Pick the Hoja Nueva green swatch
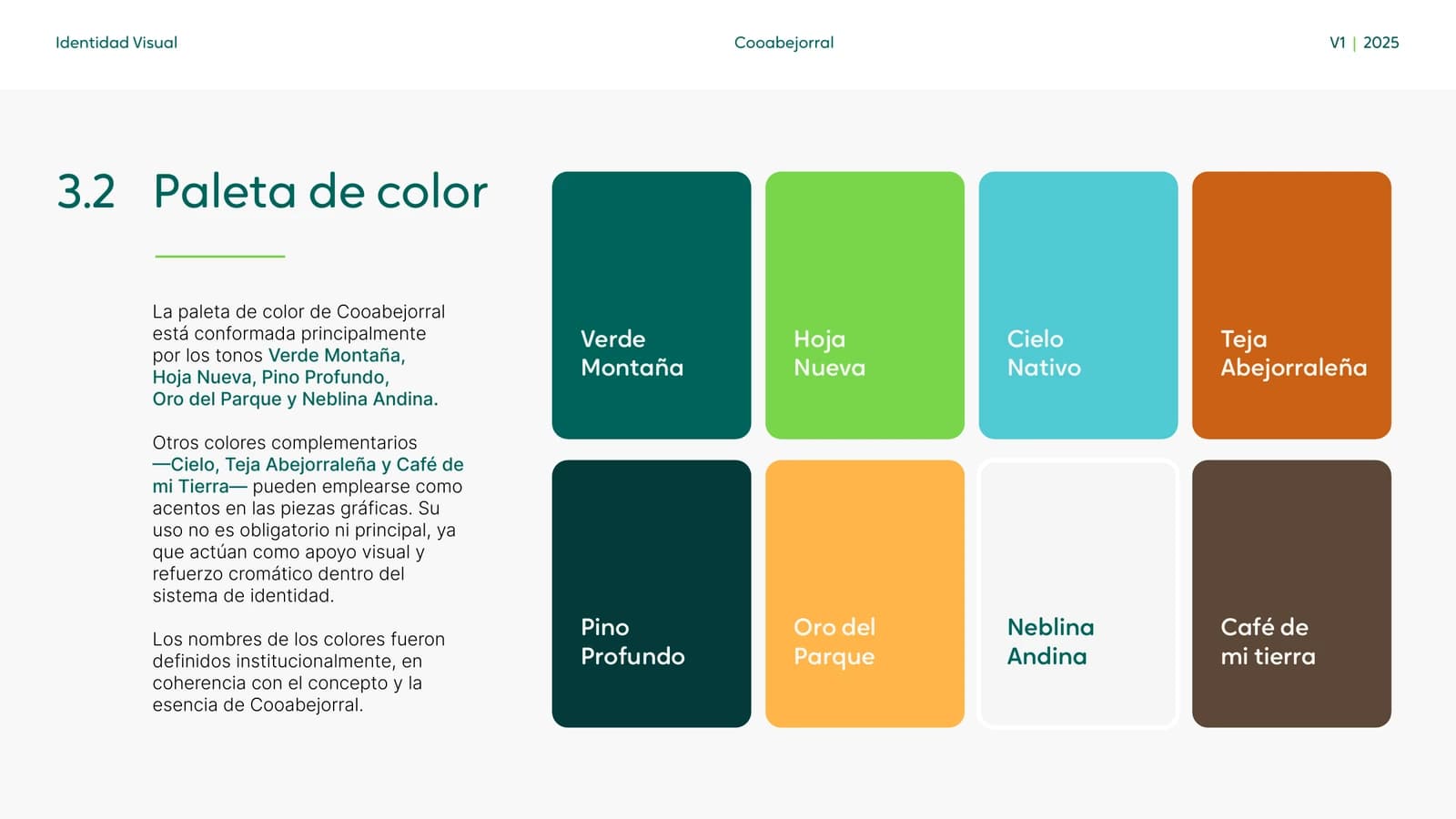This screenshot has height=819, width=1456. (x=864, y=305)
